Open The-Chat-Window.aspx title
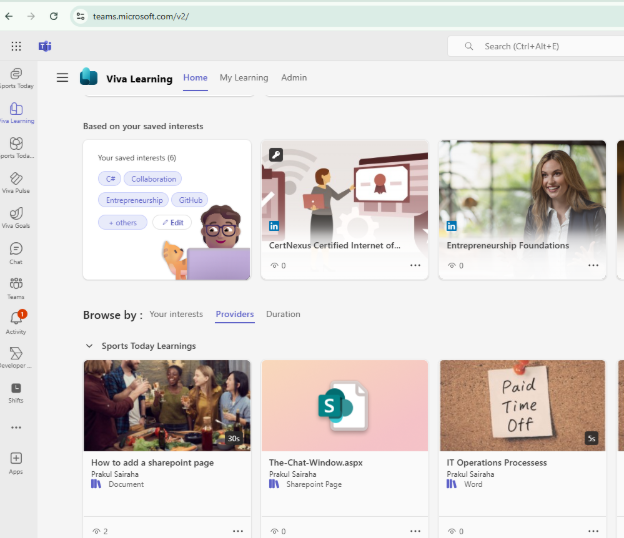Screen dimensions: 624x538 [316, 463]
